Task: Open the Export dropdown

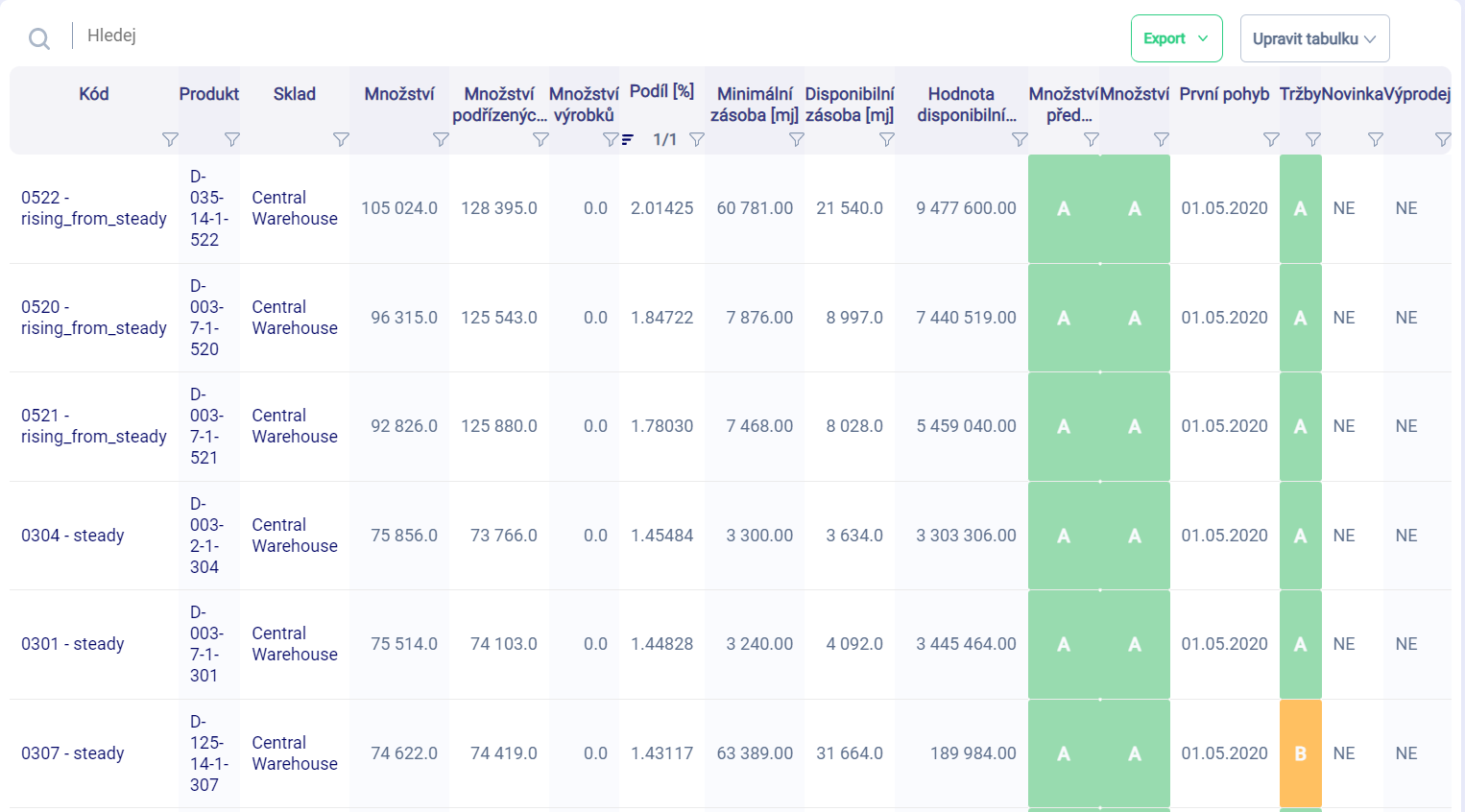Action: pyautogui.click(x=1176, y=38)
